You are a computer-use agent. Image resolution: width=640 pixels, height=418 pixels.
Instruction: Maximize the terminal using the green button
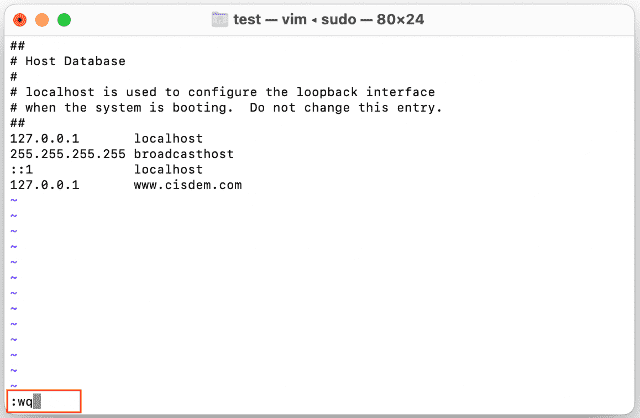click(63, 19)
